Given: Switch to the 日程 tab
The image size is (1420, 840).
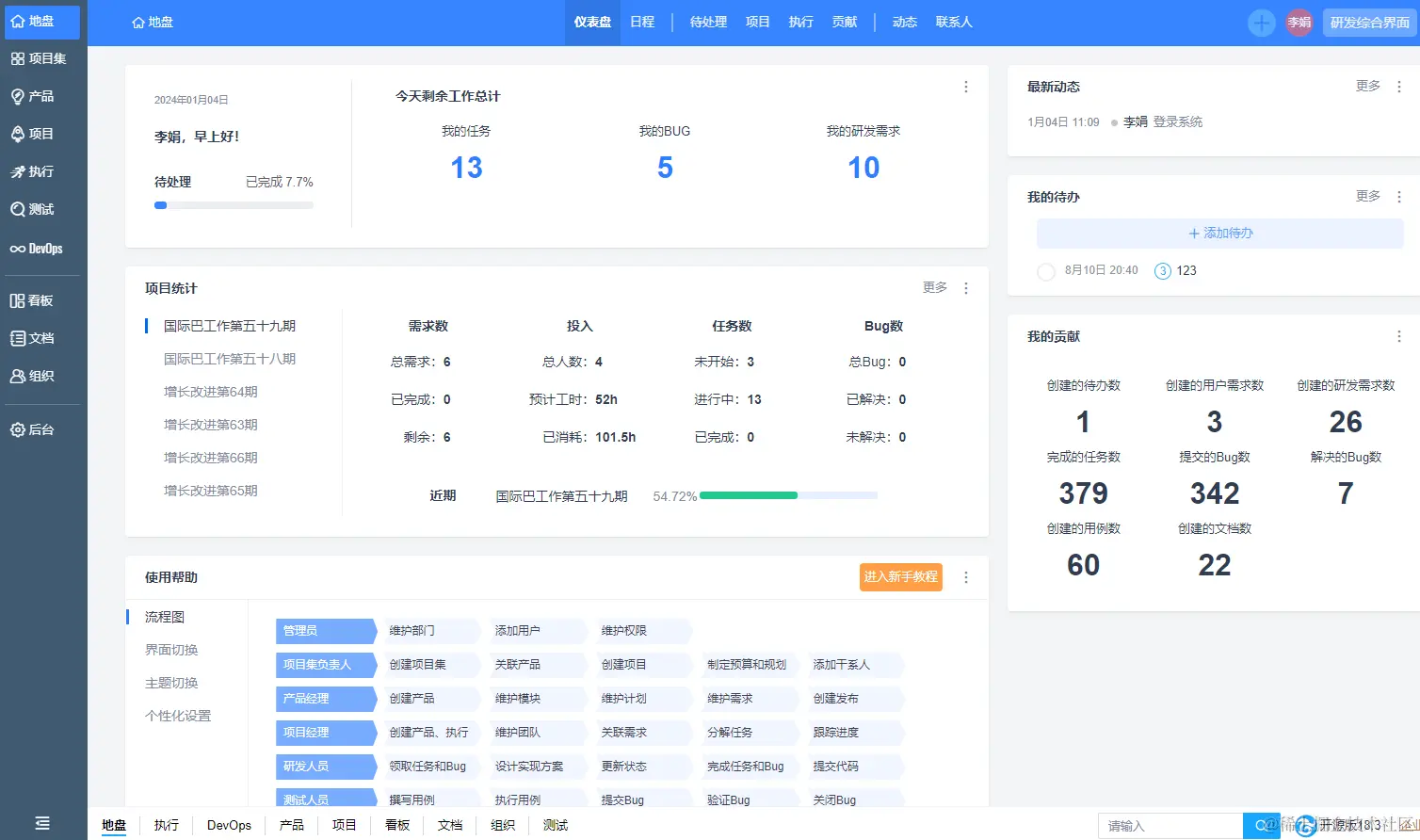Looking at the screenshot, I should (x=642, y=23).
